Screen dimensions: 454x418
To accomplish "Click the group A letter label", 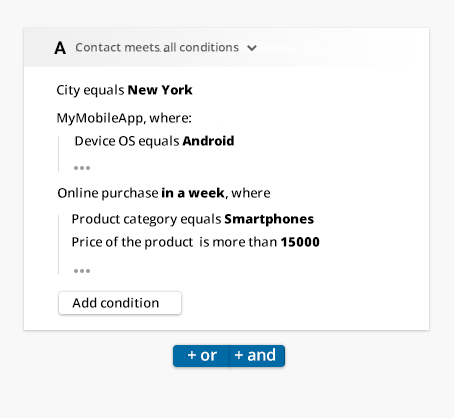I will point(60,48).
